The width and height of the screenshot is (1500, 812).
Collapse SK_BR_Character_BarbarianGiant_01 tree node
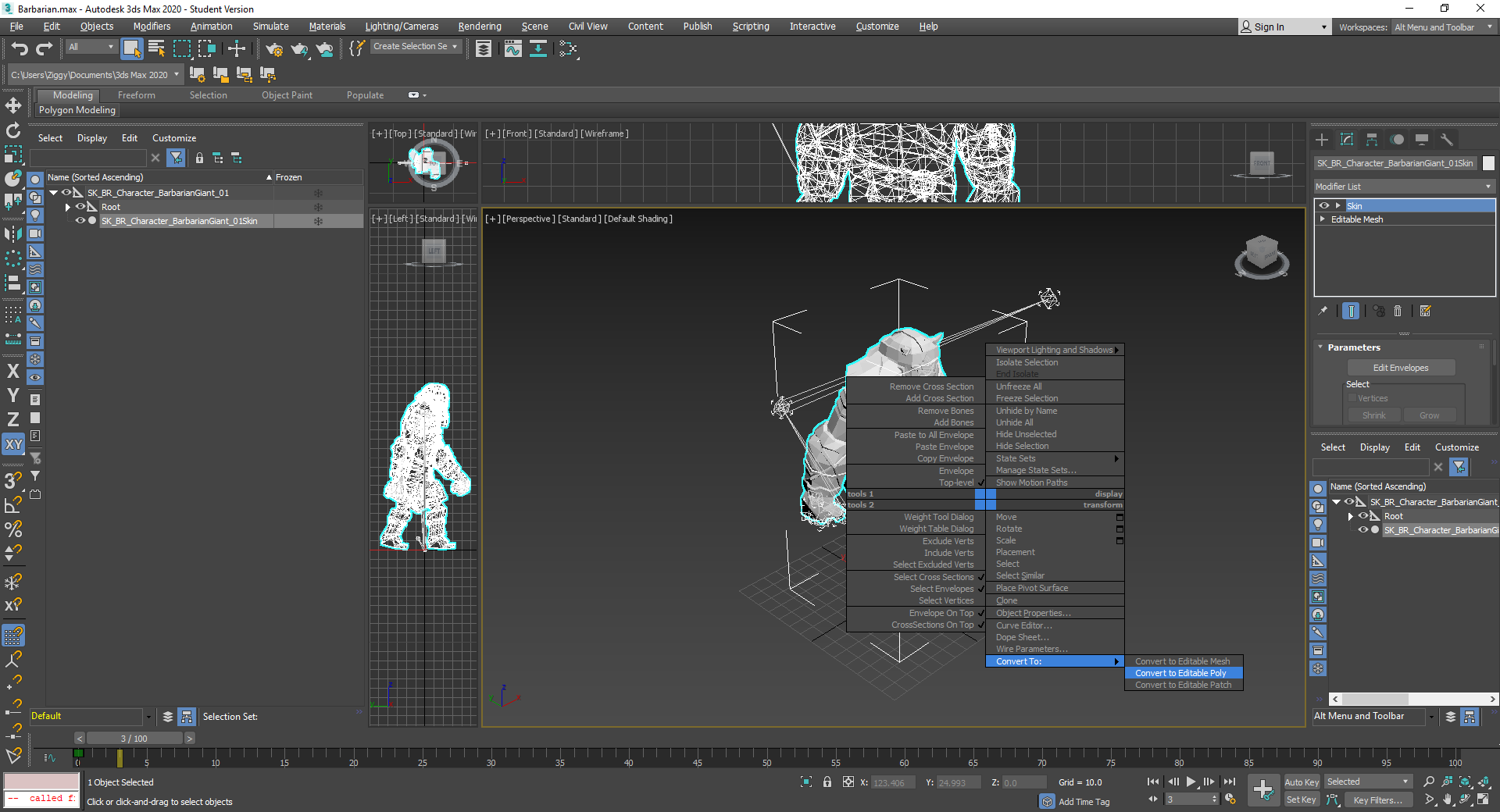53,193
